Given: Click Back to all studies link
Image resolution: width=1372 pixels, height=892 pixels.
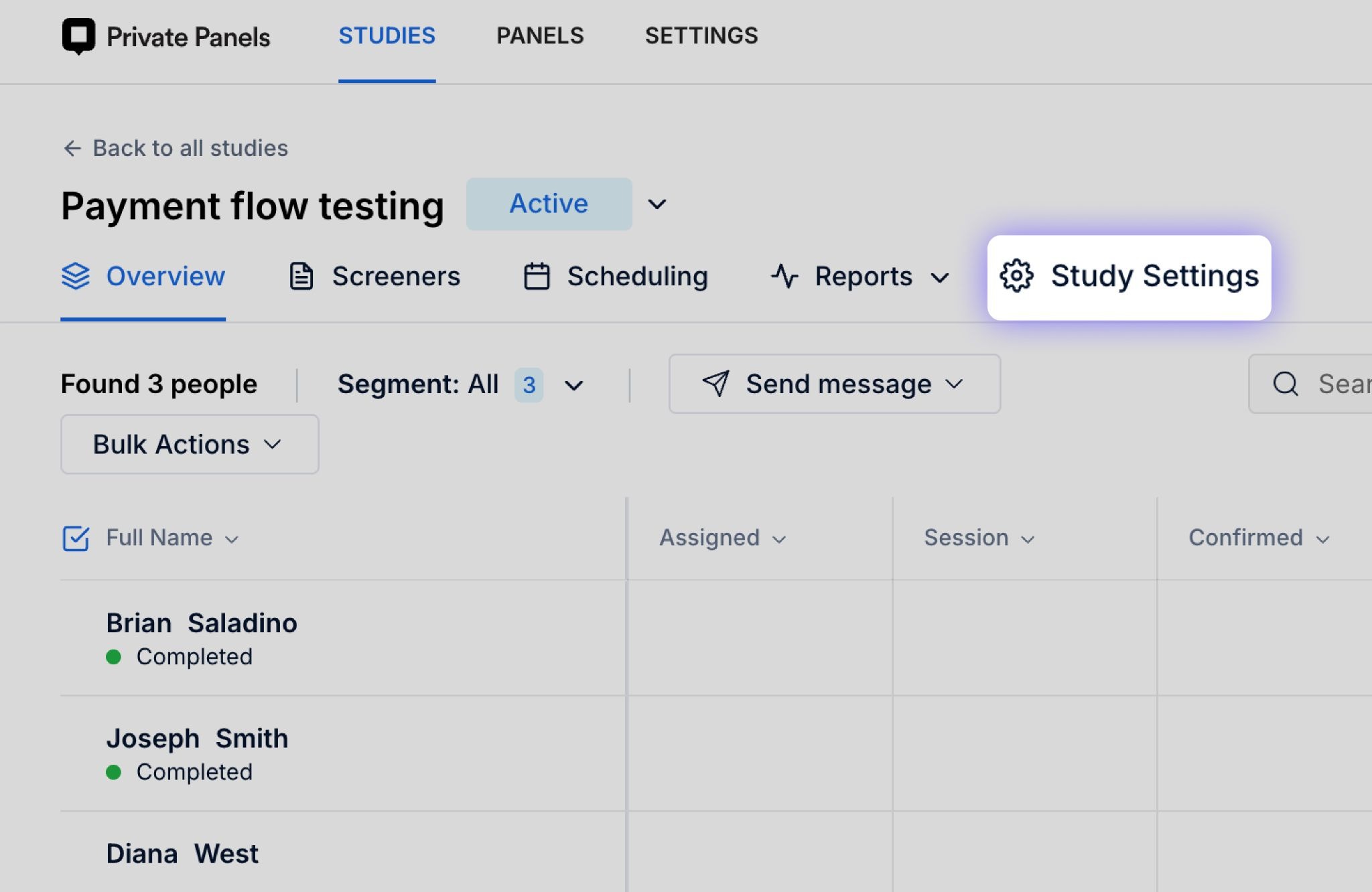Looking at the screenshot, I should pos(190,148).
